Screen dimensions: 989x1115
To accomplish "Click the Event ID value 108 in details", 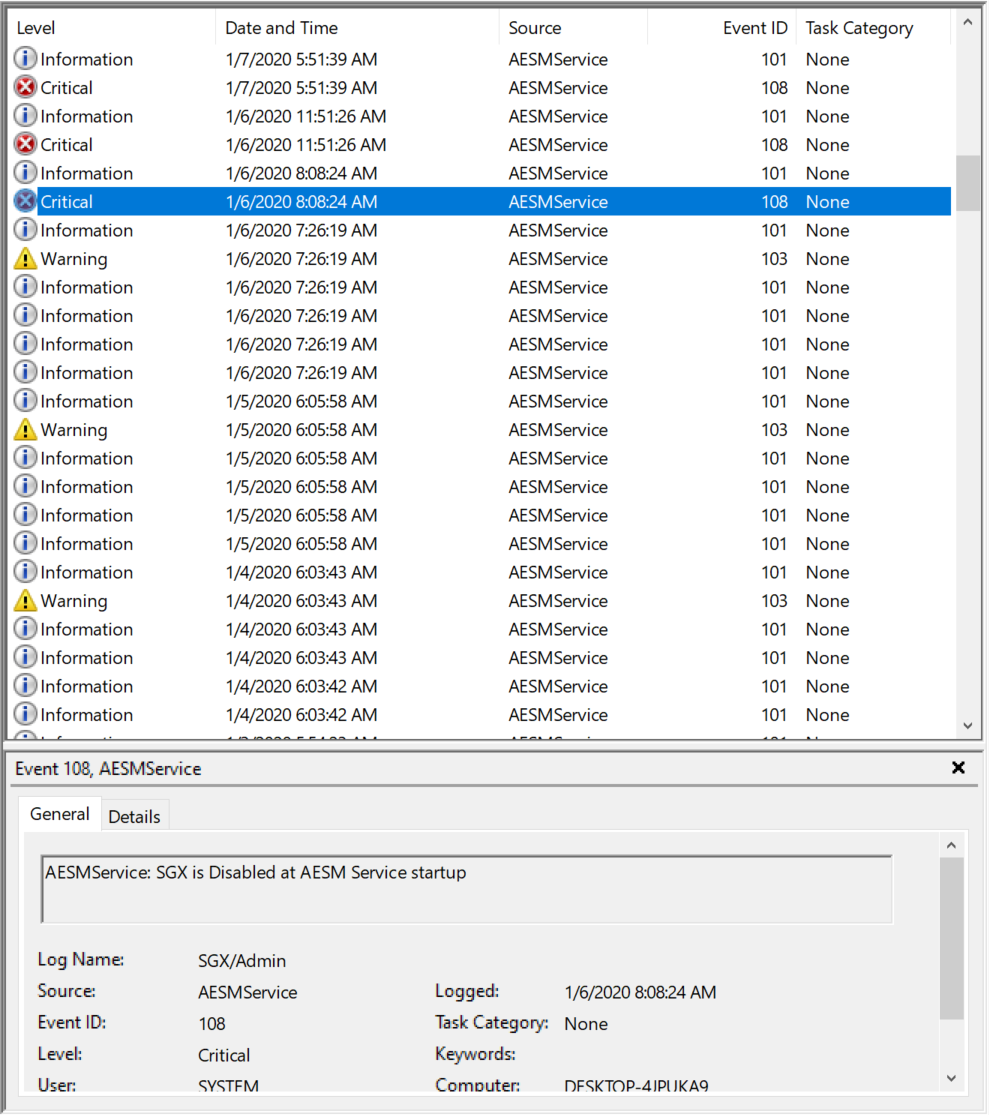I will point(212,1023).
